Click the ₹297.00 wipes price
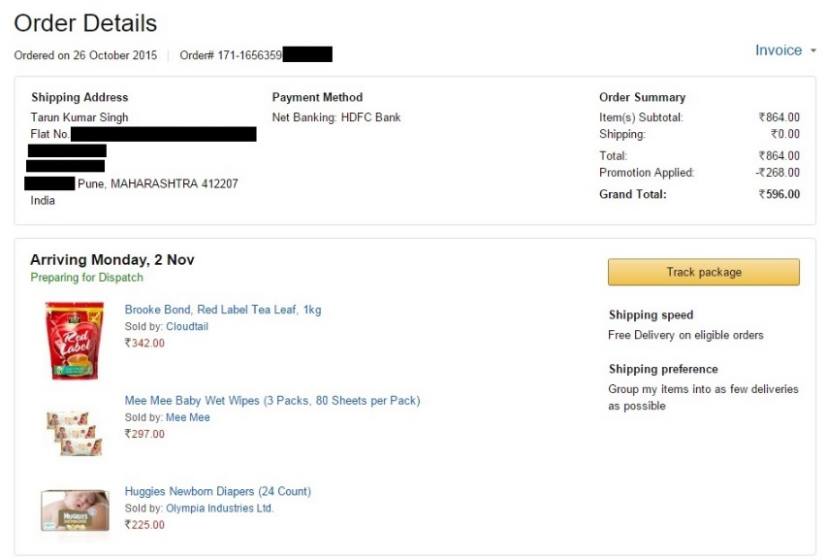827x560 pixels. click(x=145, y=434)
